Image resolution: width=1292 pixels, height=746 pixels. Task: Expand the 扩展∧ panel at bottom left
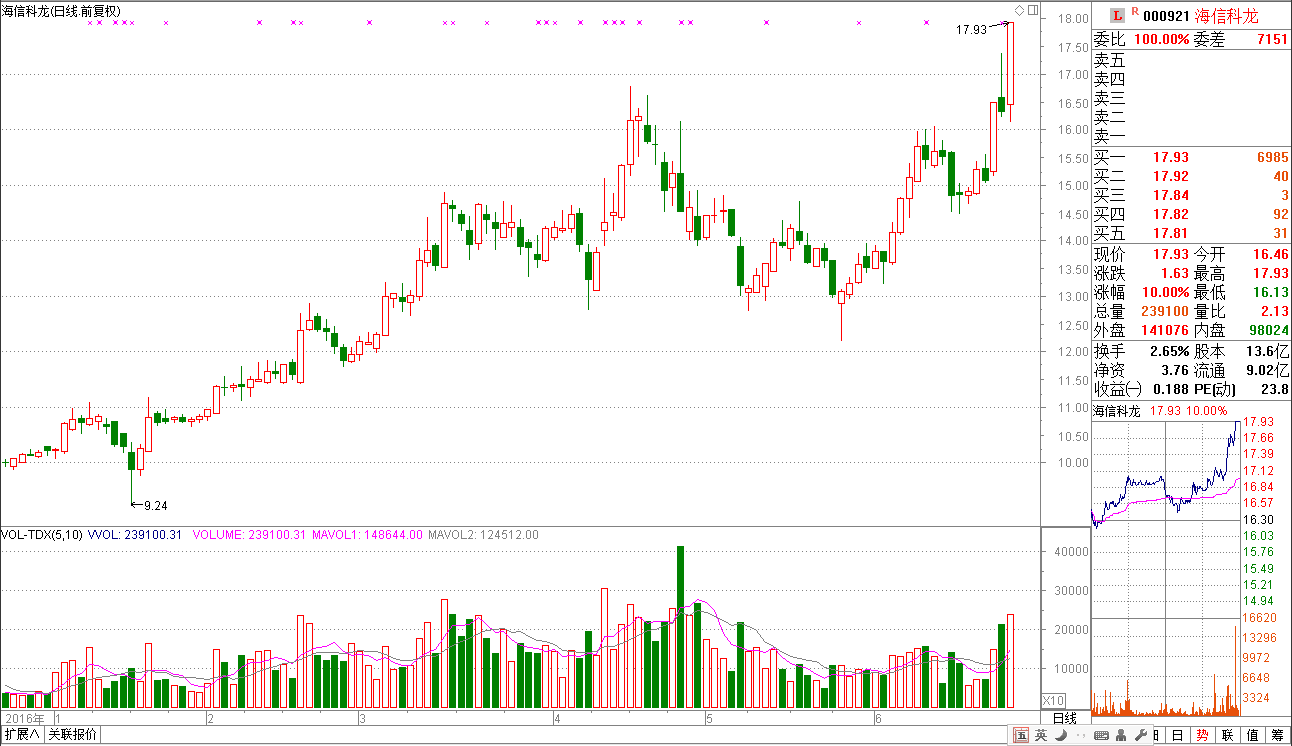pyautogui.click(x=22, y=735)
